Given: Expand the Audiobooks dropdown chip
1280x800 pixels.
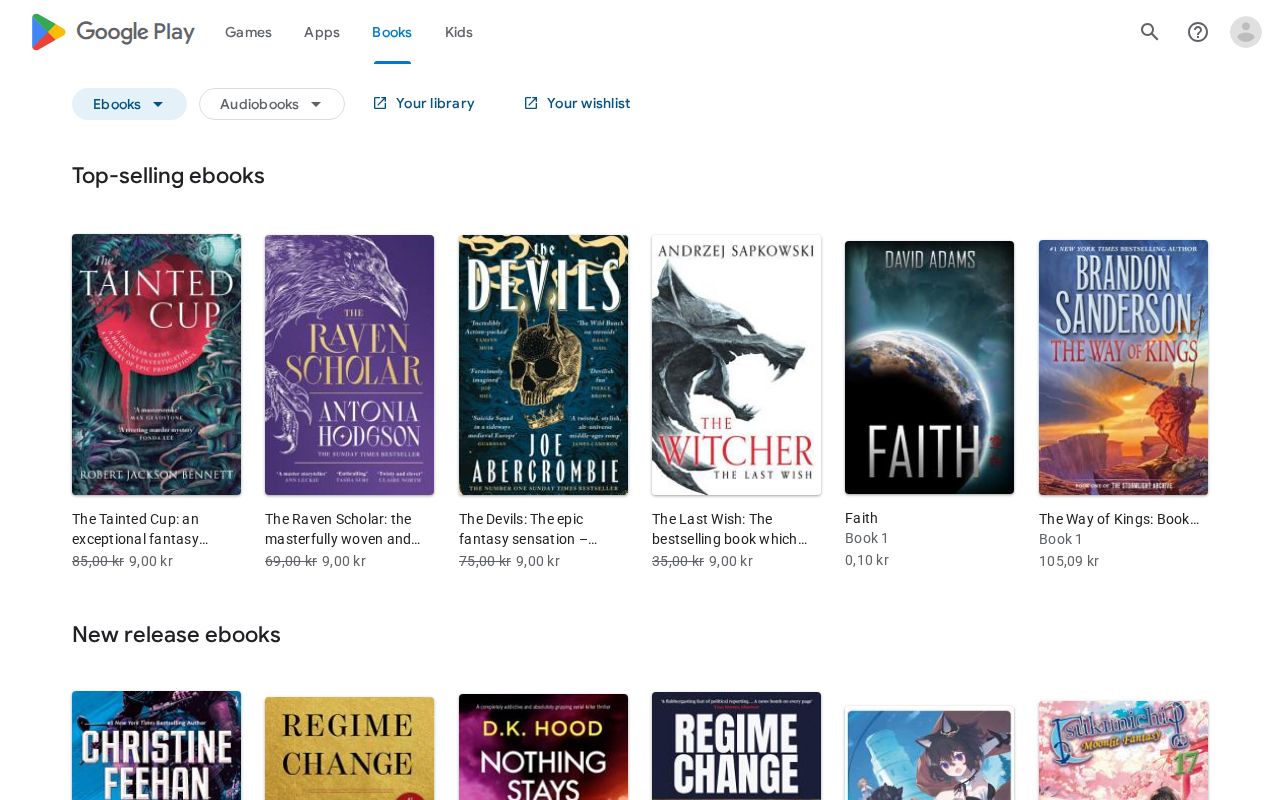Looking at the screenshot, I should (x=272, y=104).
